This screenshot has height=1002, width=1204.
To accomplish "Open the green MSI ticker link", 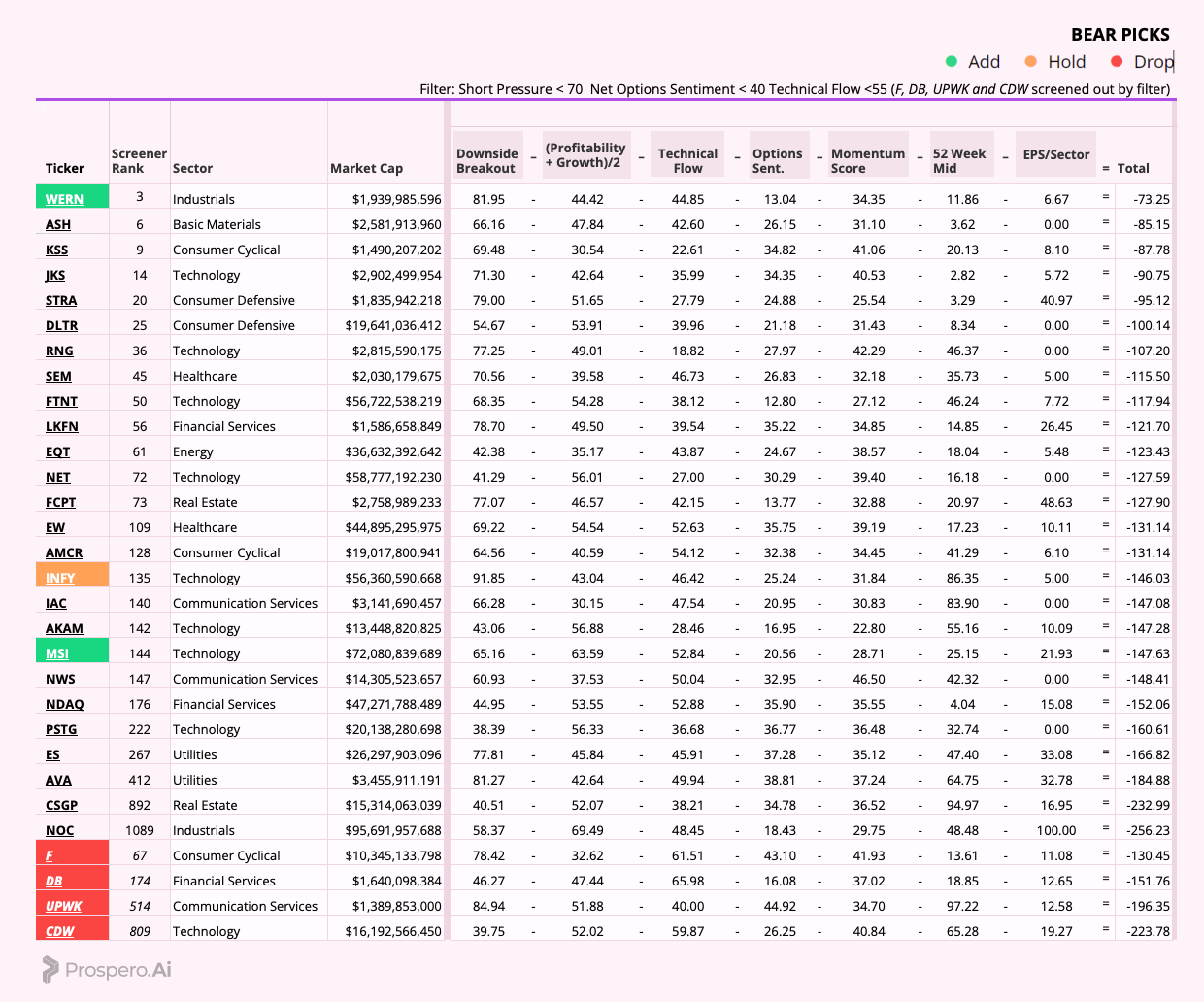I will point(57,653).
